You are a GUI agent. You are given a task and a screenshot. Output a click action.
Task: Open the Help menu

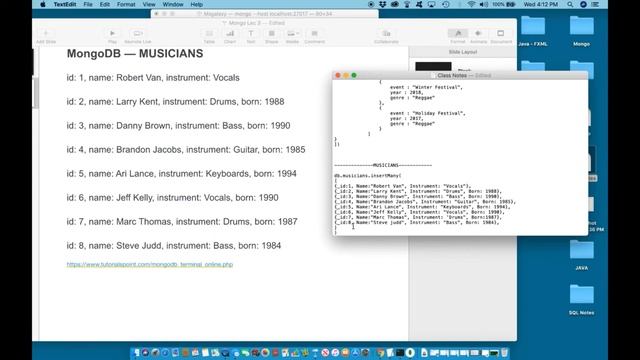197,4
